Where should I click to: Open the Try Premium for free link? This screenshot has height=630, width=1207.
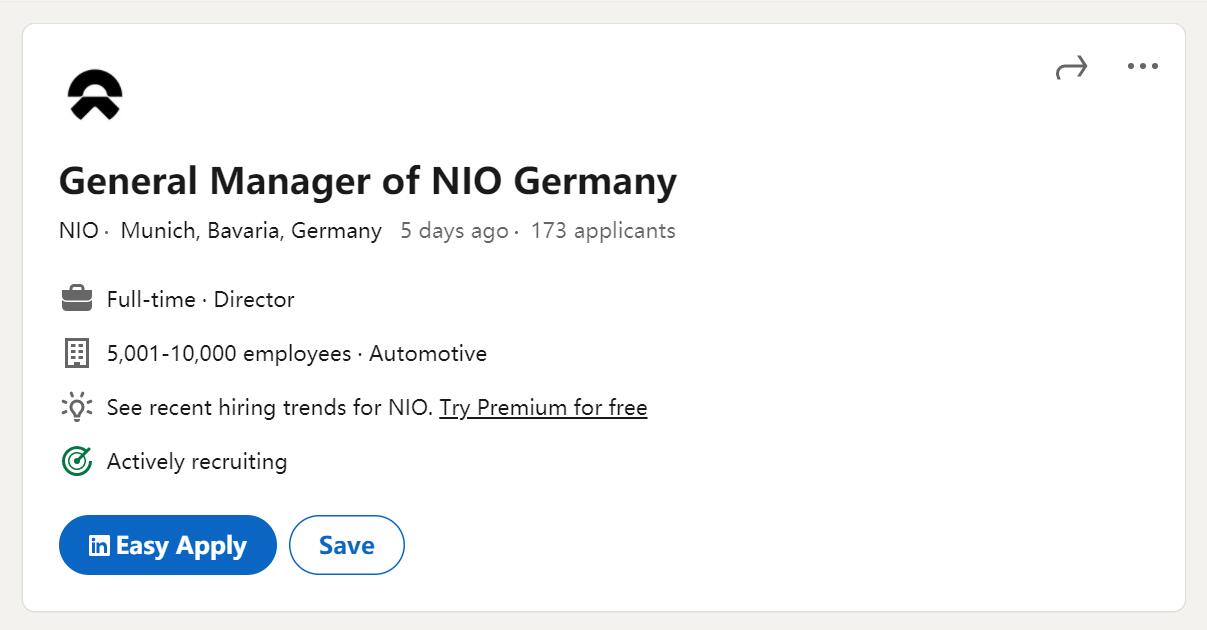[543, 407]
